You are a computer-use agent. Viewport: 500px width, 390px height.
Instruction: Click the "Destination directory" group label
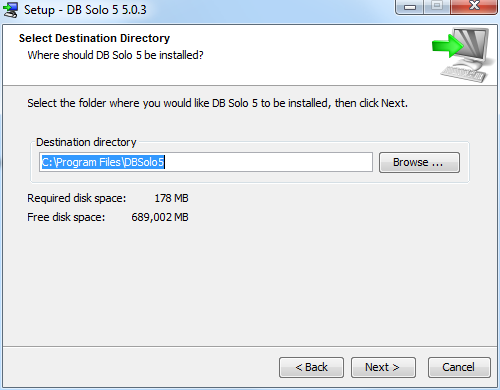(86, 142)
